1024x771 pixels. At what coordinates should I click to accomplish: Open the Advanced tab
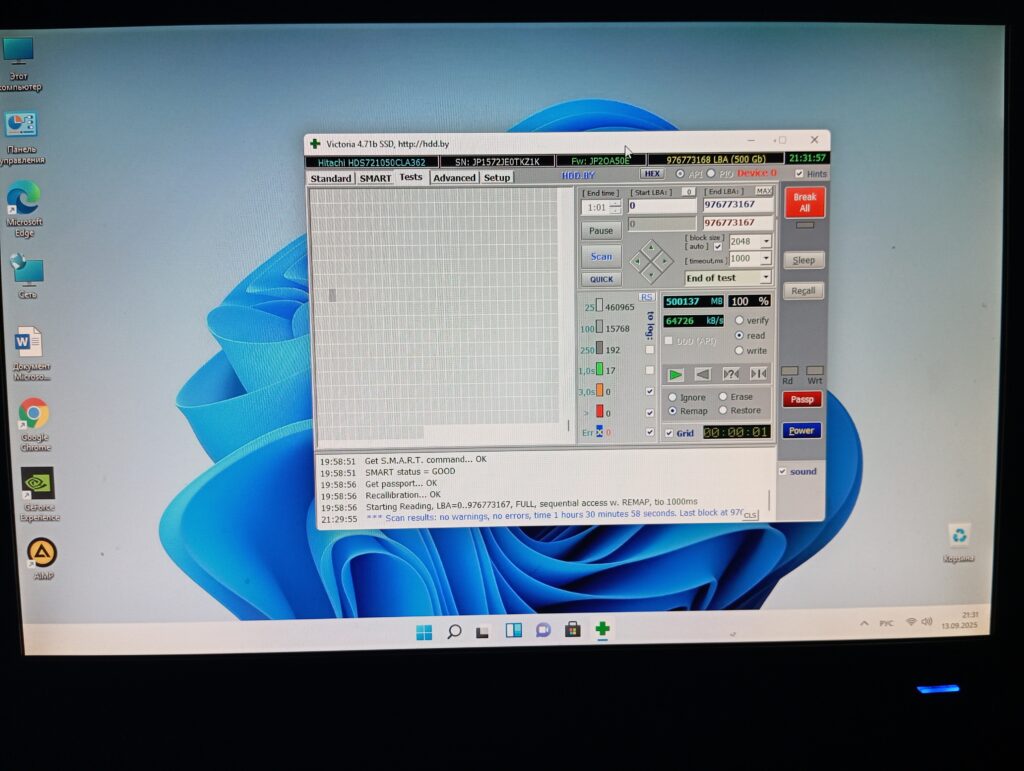[x=454, y=178]
